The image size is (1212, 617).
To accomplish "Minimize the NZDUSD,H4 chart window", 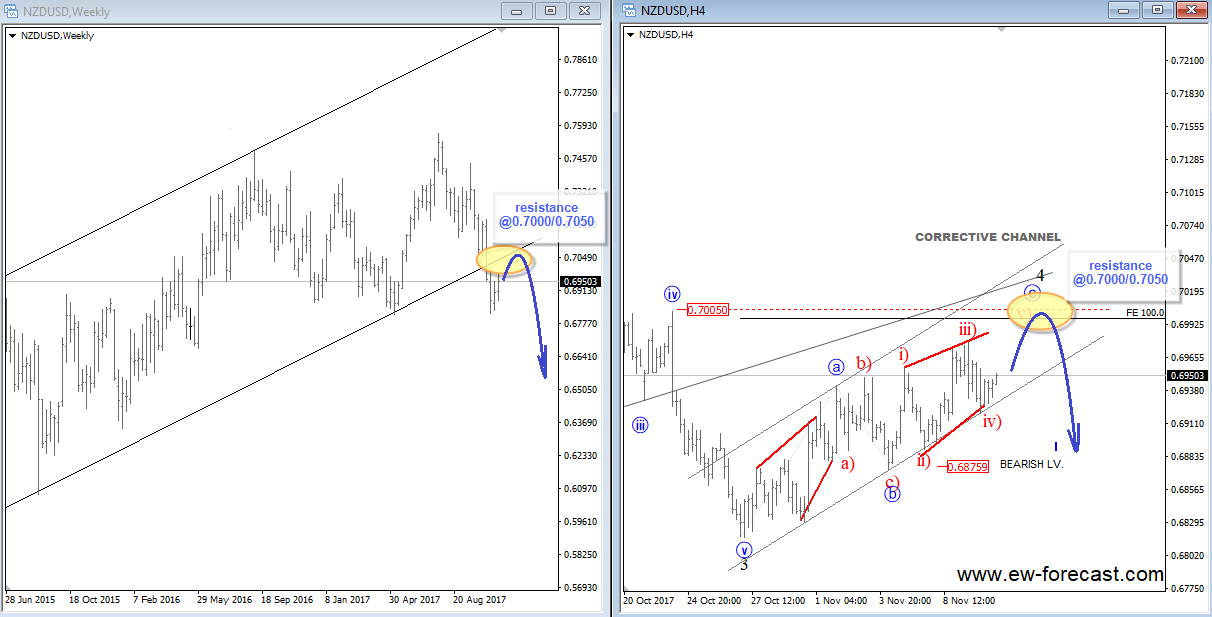I will pos(1123,10).
